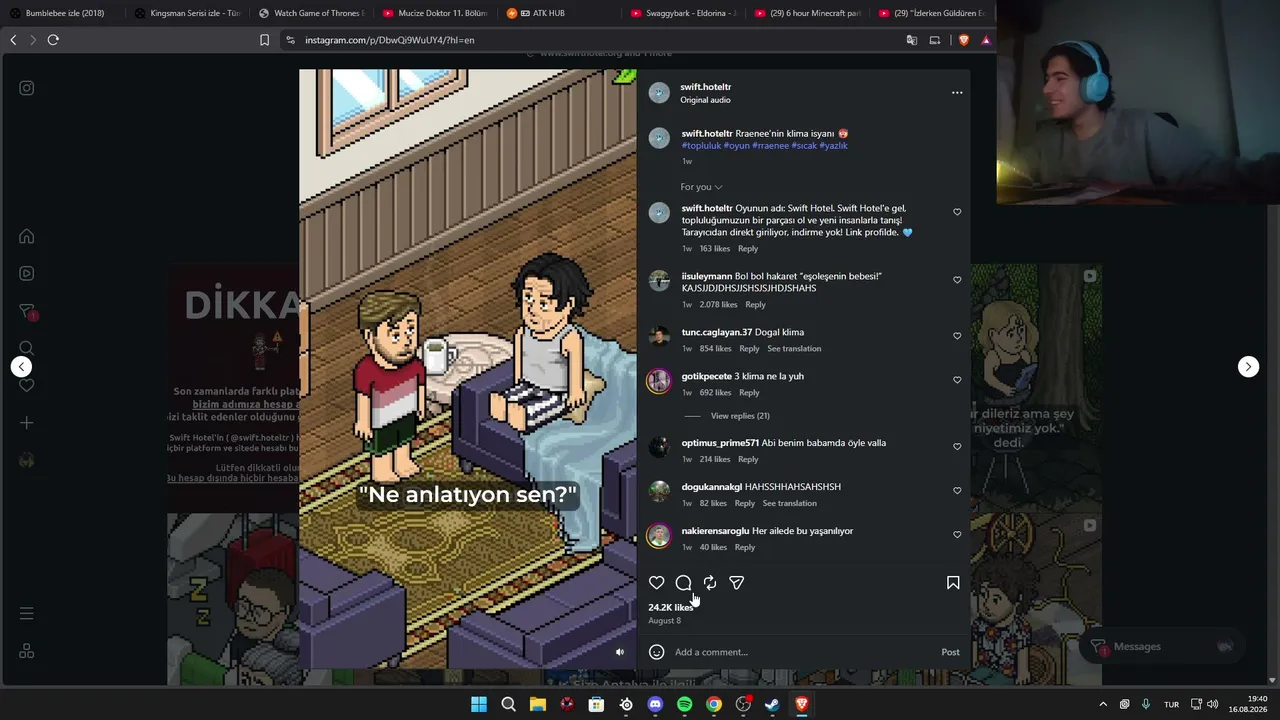Image resolution: width=1280 pixels, height=720 pixels.
Task: Like the comment by optimus_prime571
Action: pyautogui.click(x=957, y=447)
